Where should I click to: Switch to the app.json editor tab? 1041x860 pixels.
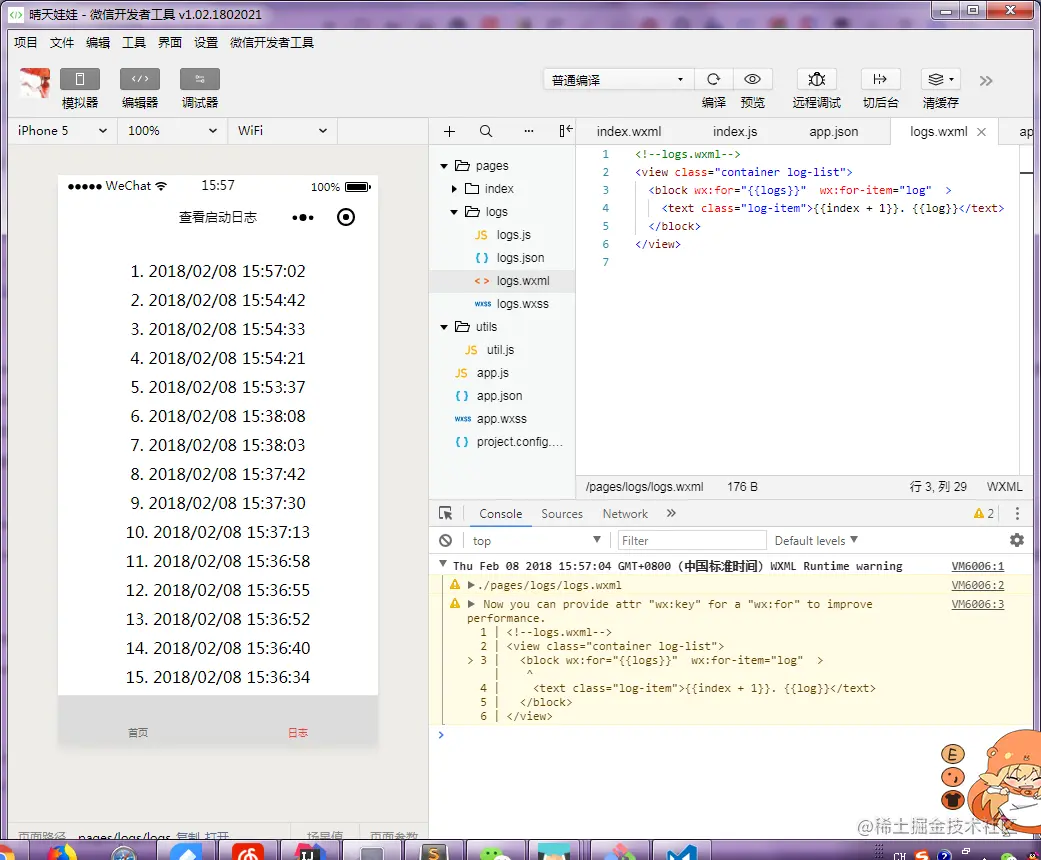(834, 131)
